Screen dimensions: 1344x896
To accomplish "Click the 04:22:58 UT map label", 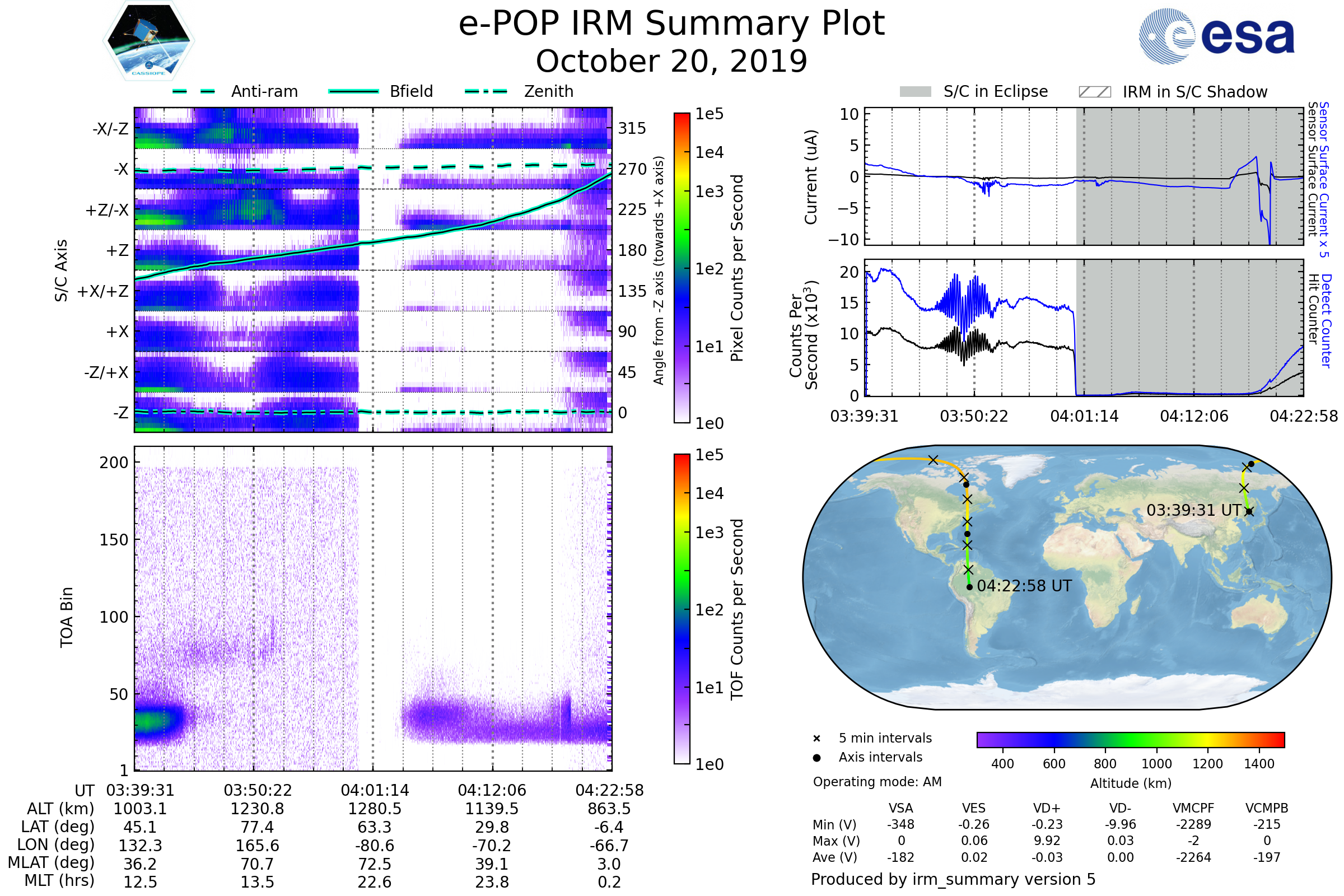I will pos(1024,586).
